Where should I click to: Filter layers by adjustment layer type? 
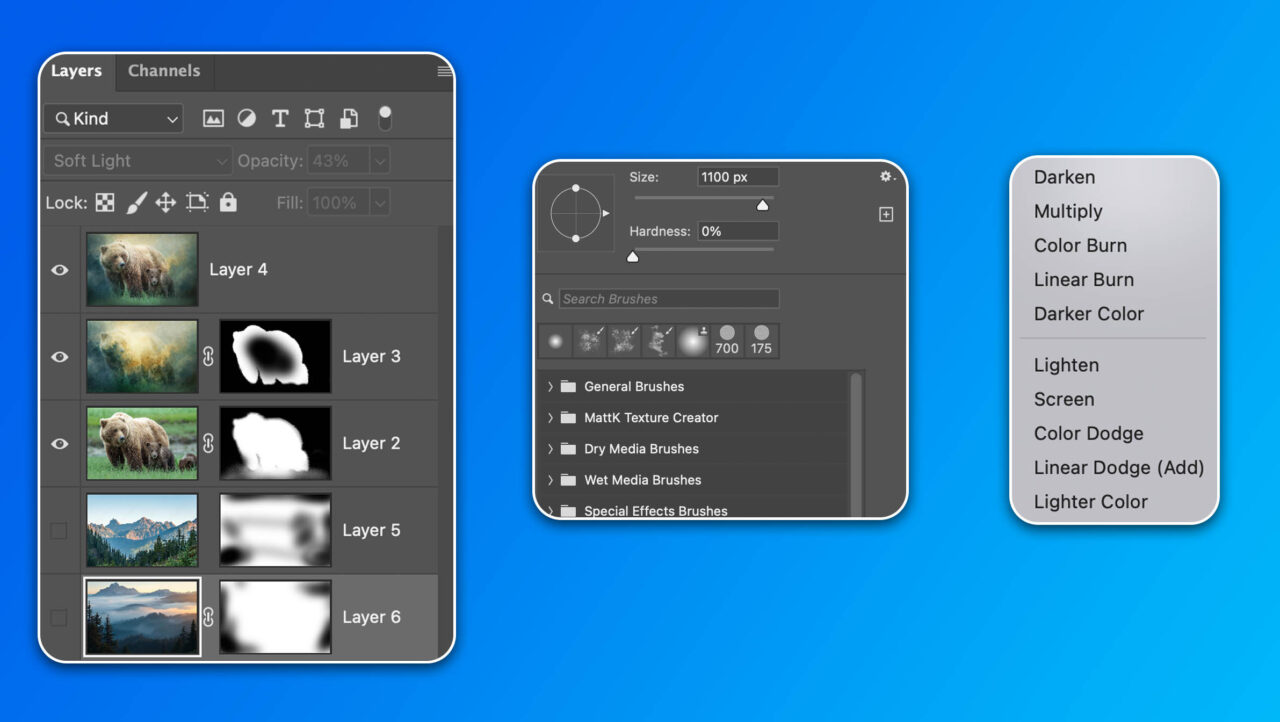[246, 119]
